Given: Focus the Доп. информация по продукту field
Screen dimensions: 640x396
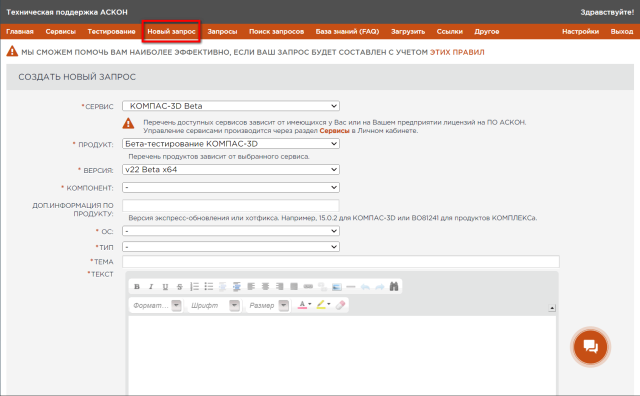Looking at the screenshot, I should tap(231, 205).
